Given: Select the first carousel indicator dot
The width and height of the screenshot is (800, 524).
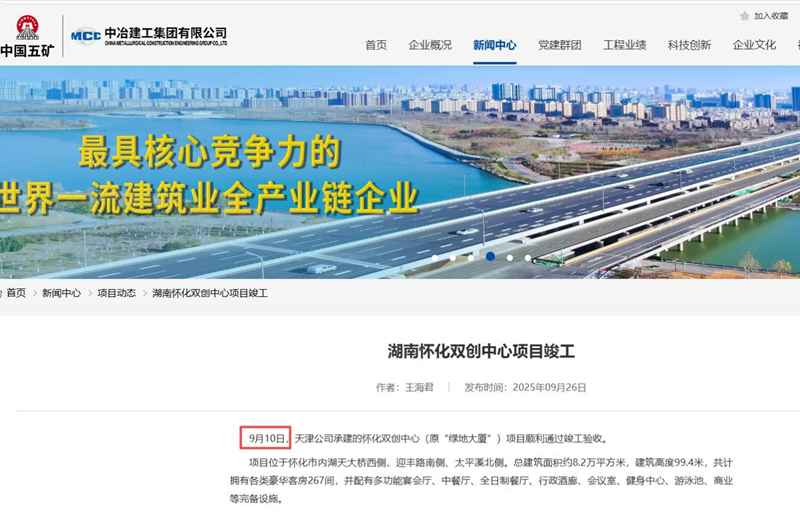Looking at the screenshot, I should (x=435, y=258).
